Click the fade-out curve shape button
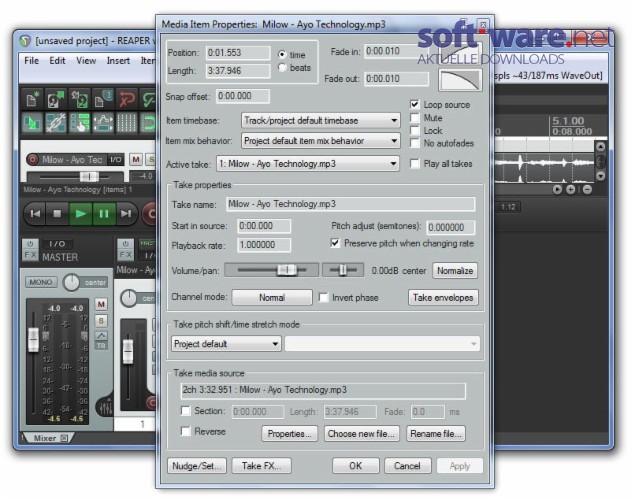This screenshot has height=500, width=635. click(x=460, y=80)
